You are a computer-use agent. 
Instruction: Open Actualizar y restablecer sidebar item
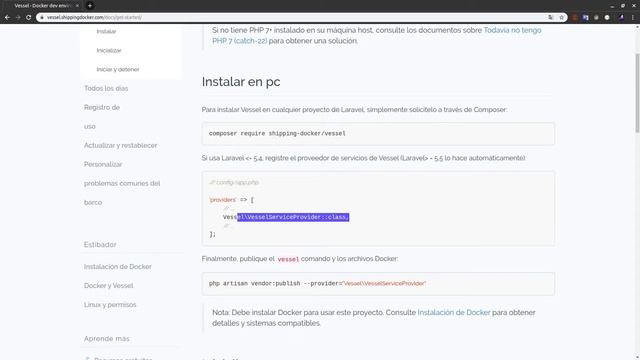[x=120, y=145]
